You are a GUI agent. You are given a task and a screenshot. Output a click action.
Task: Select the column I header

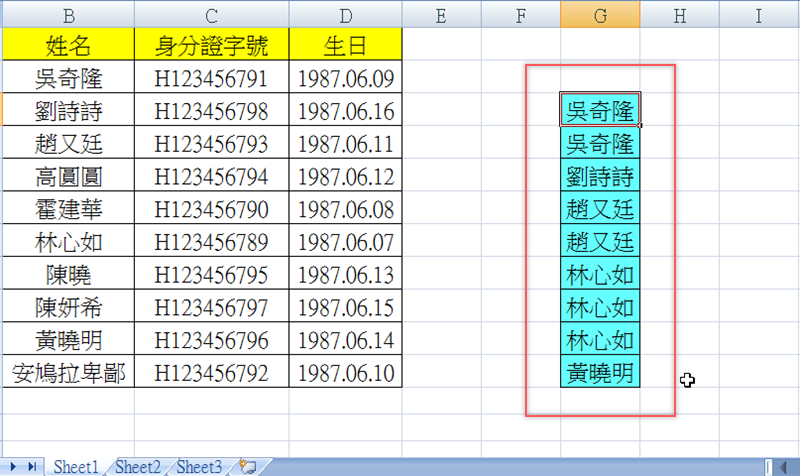point(759,15)
